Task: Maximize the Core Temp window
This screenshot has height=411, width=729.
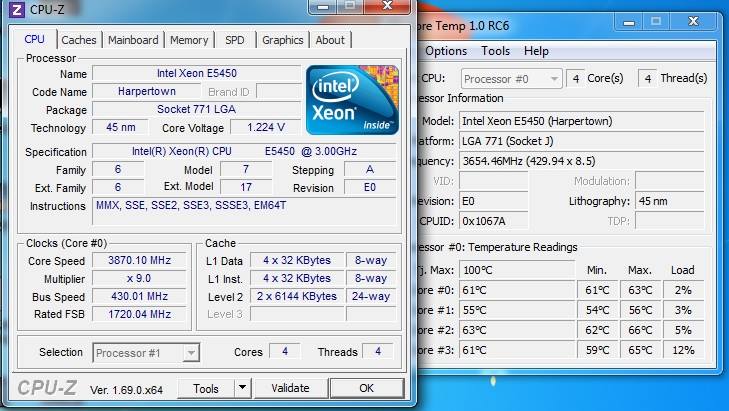Action: pyautogui.click(x=656, y=21)
